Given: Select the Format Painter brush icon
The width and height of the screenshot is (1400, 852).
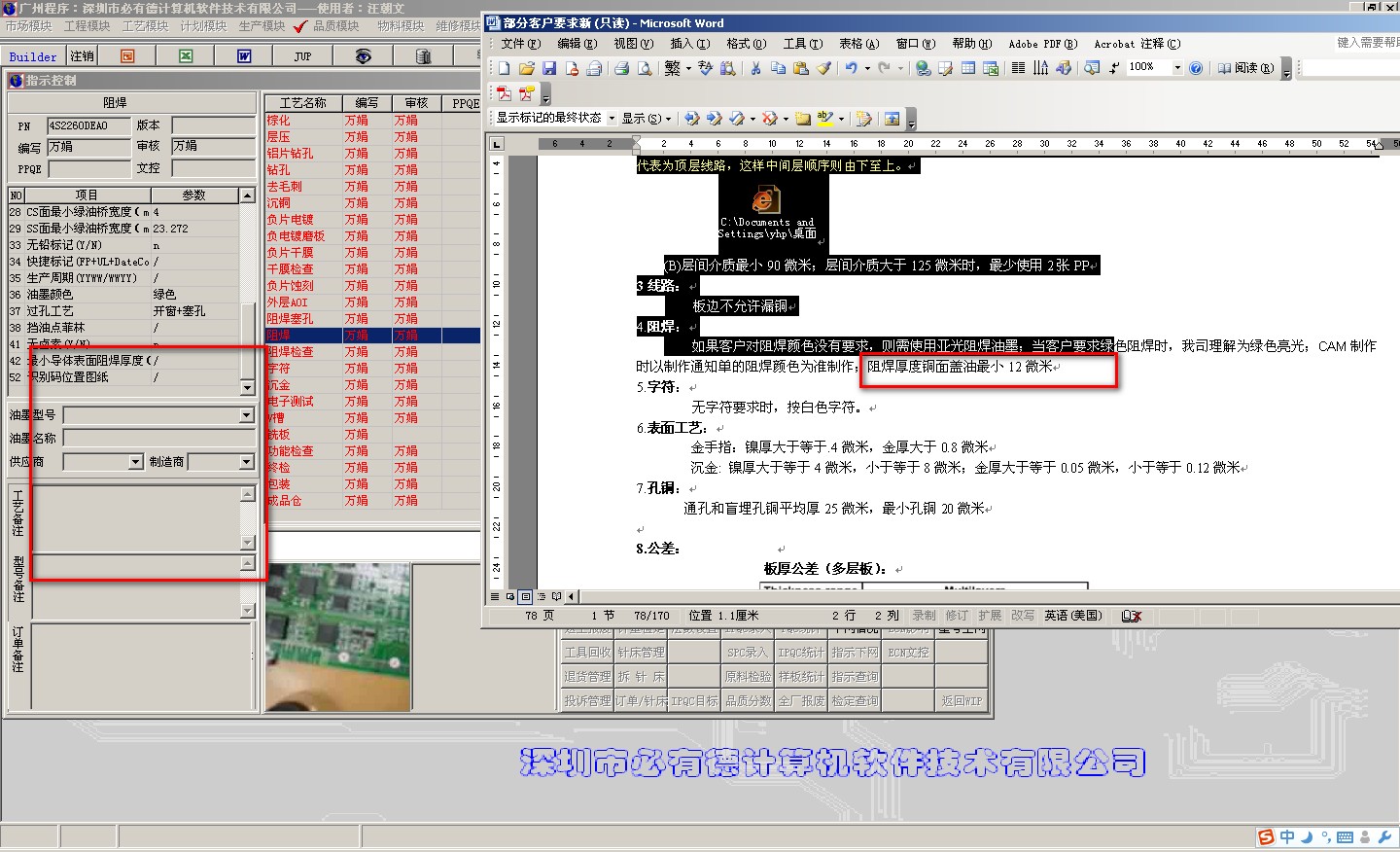Looking at the screenshot, I should coord(823,68).
